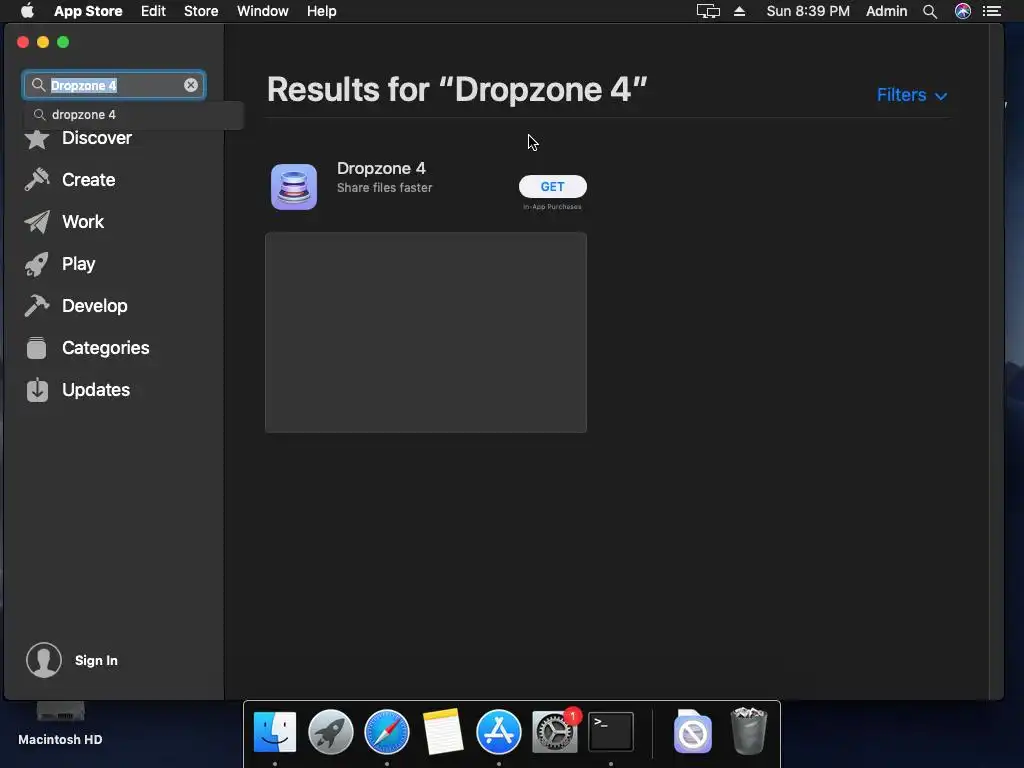Open the Edit menu
This screenshot has height=768, width=1024.
tap(153, 11)
